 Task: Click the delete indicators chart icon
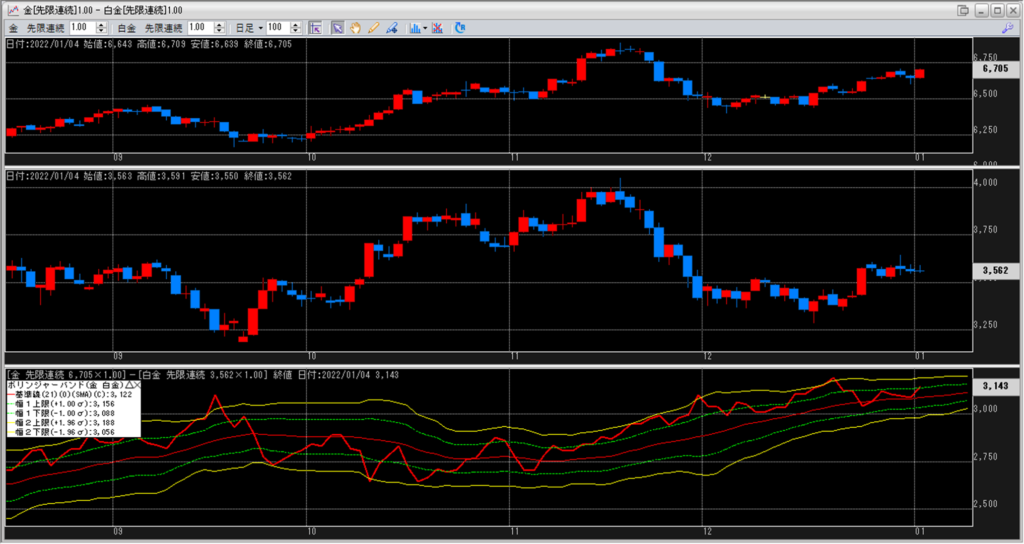(439, 27)
